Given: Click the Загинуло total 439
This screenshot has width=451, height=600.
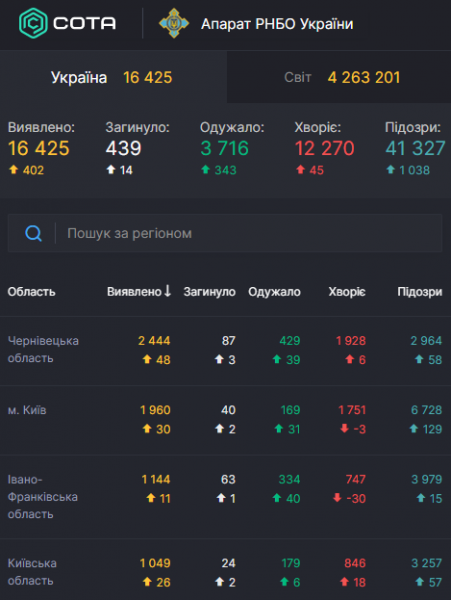Looking at the screenshot, I should pos(124,148).
